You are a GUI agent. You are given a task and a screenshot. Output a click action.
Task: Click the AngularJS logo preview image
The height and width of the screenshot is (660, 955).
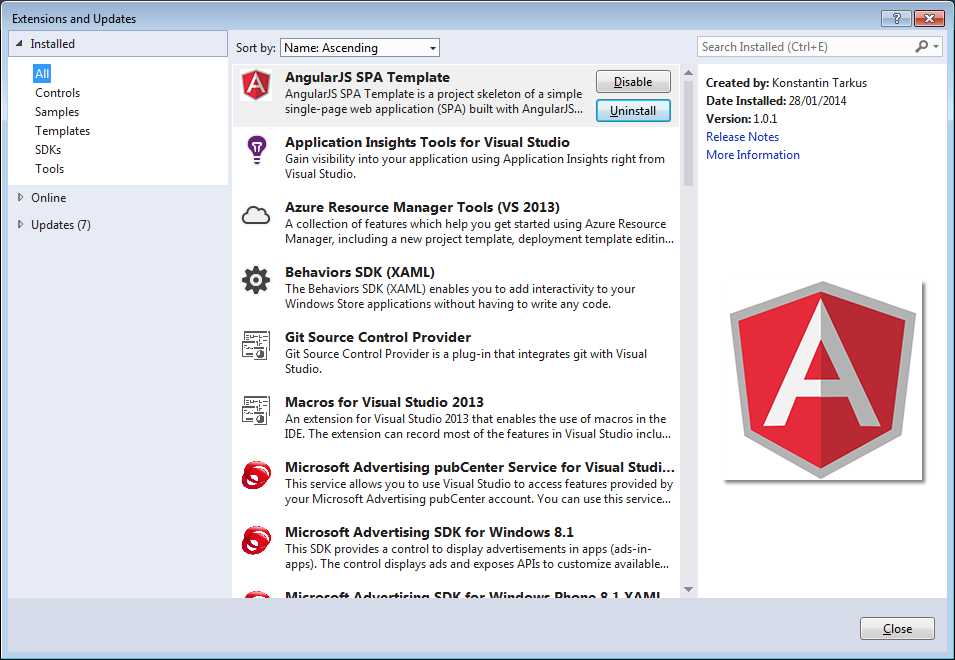(822, 381)
